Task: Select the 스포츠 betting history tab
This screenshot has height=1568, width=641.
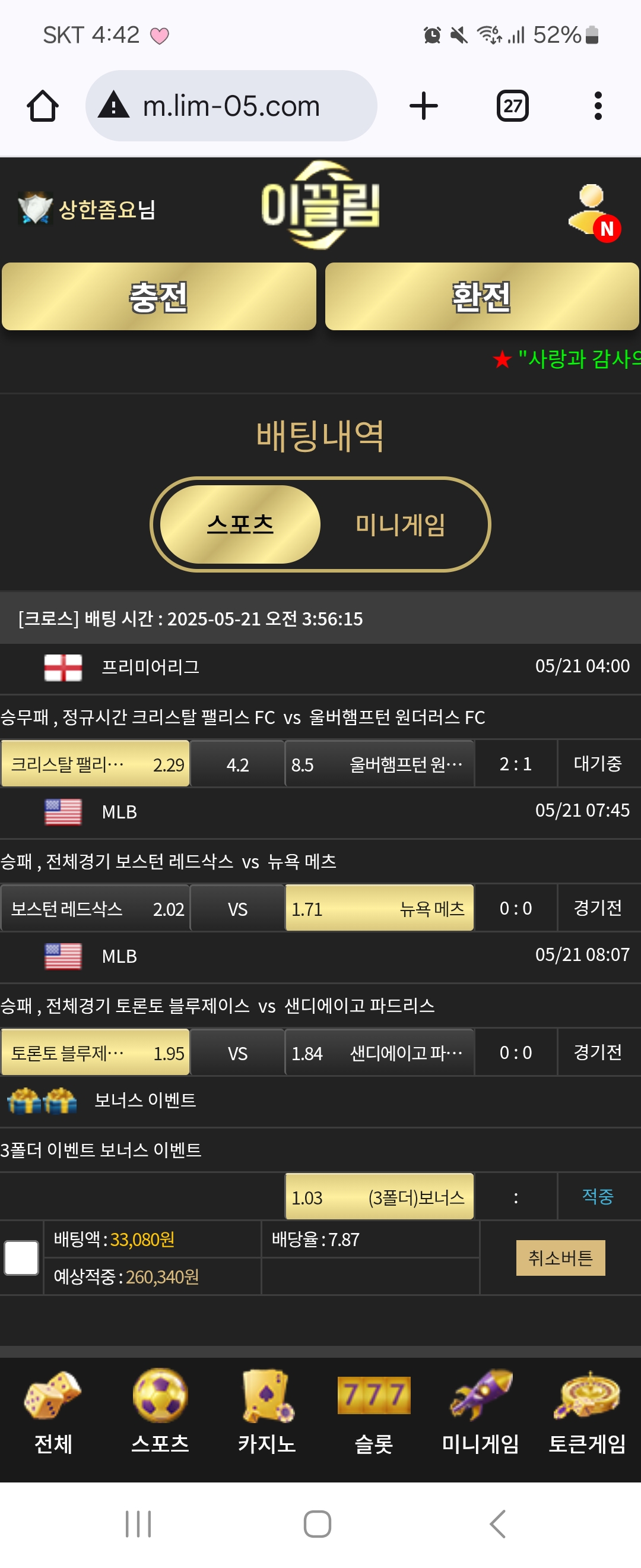Action: 240,524
